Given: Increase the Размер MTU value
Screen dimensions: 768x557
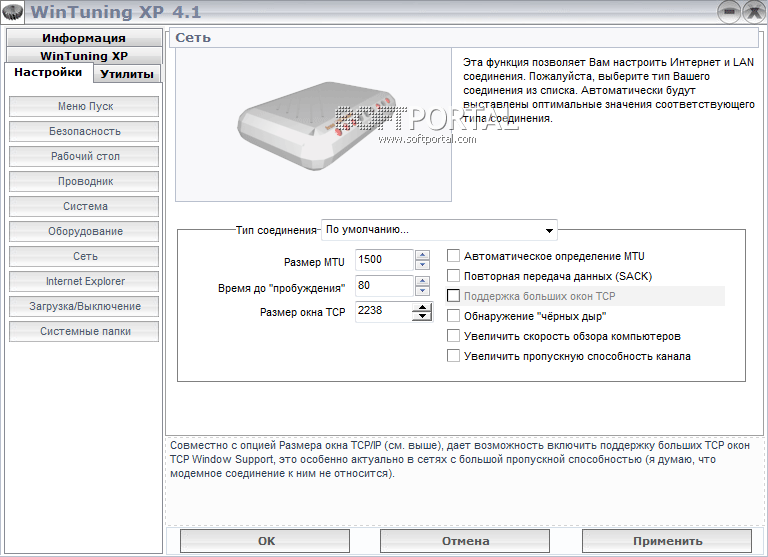Looking at the screenshot, I should 422,255.
